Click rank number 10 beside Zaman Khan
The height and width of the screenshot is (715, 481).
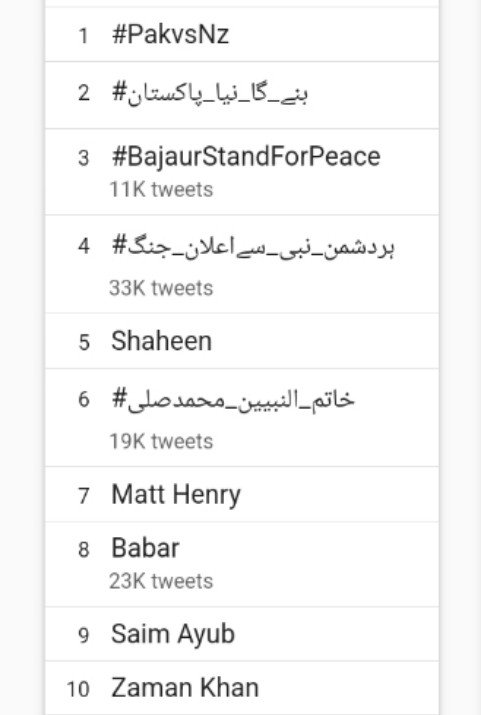(78, 689)
